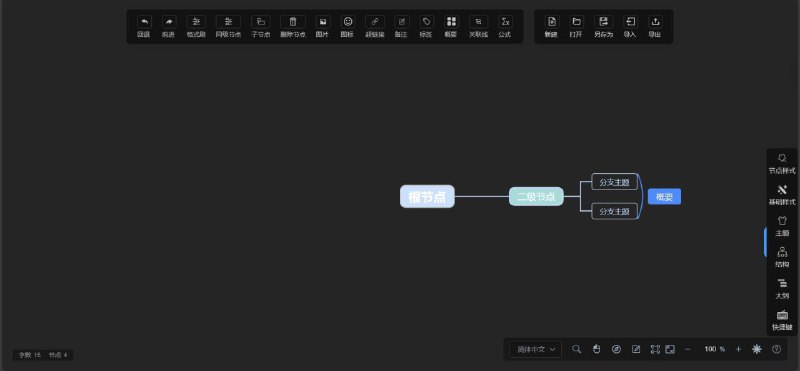Zoom in with the plus button
Screen dimensions: 800x371
click(x=738, y=349)
